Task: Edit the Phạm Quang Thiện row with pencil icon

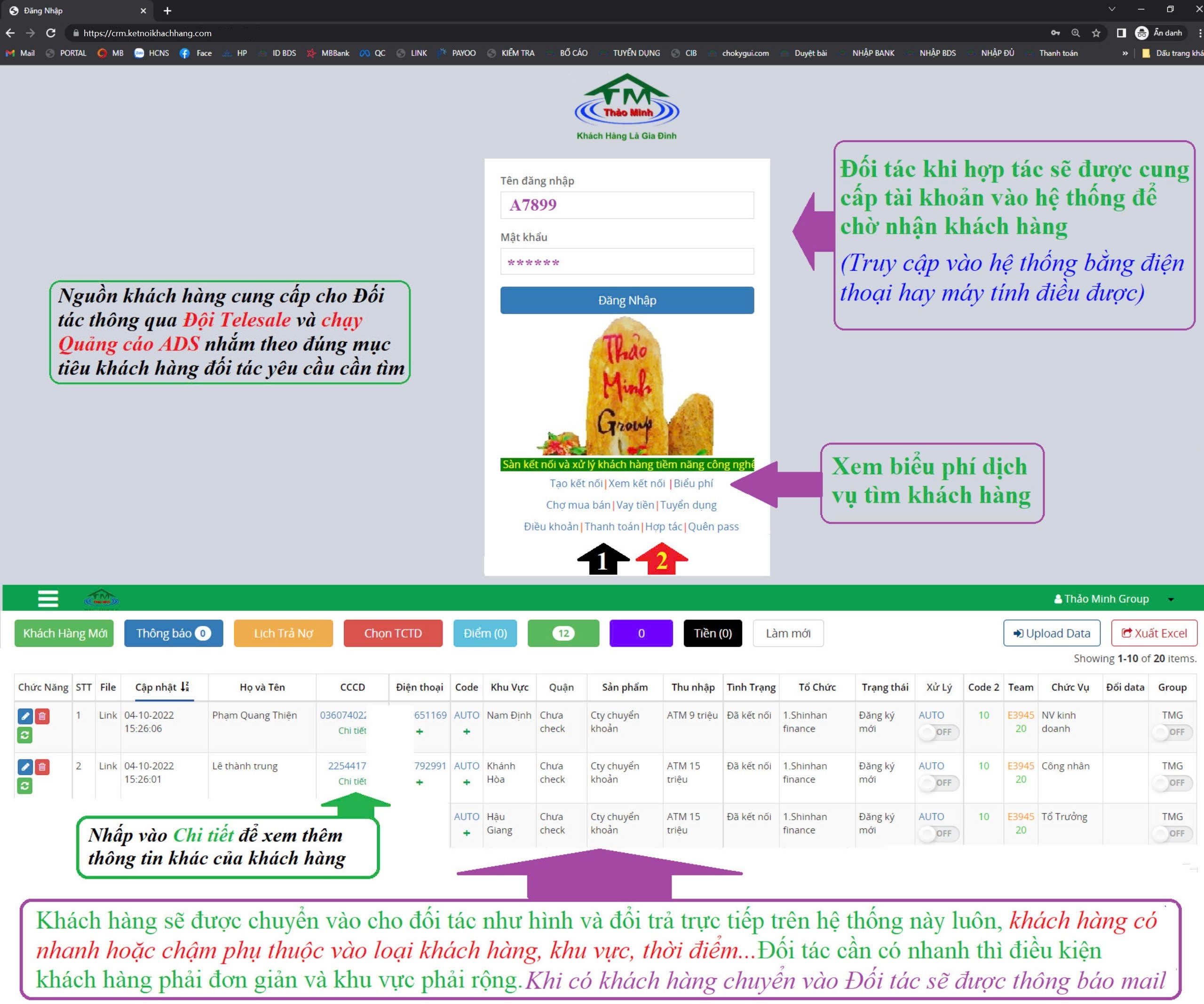Action: [24, 716]
